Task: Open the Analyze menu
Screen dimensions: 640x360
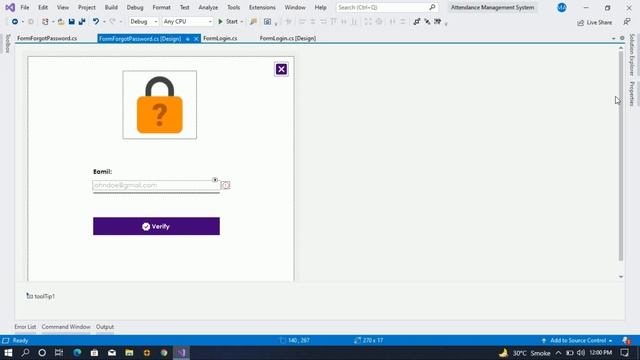Action: click(208, 7)
